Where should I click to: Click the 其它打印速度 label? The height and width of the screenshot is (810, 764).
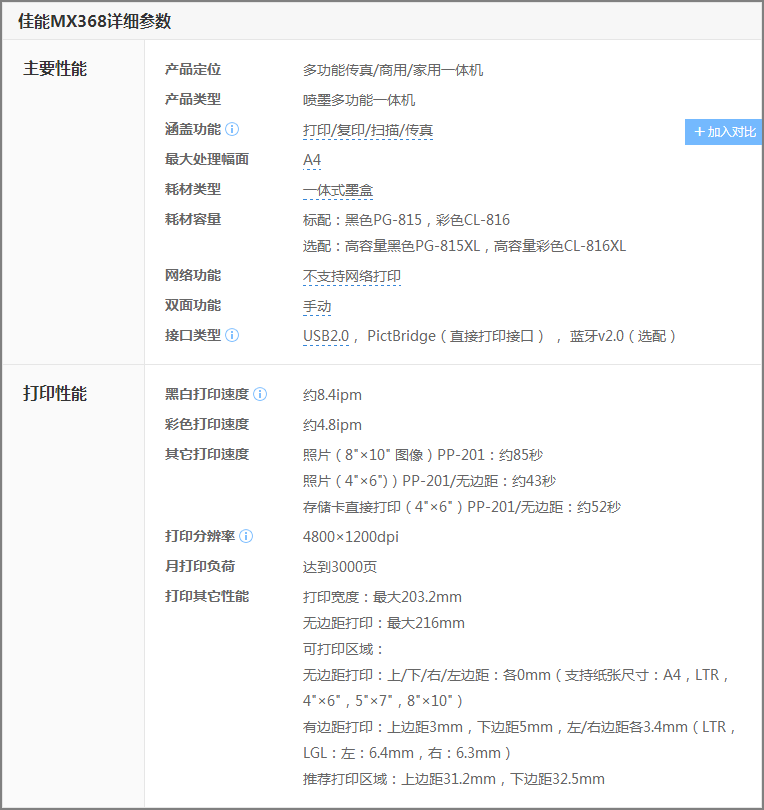click(x=207, y=454)
